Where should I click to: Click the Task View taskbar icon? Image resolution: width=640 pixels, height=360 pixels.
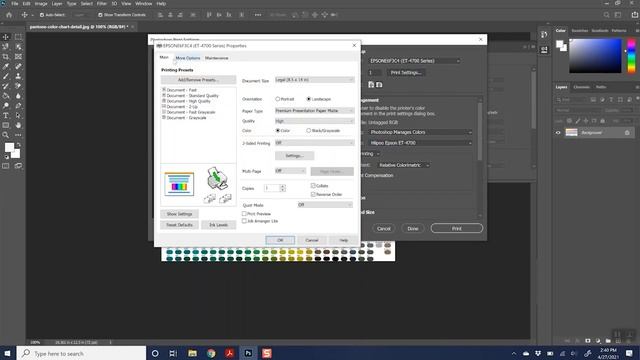pyautogui.click(x=173, y=353)
